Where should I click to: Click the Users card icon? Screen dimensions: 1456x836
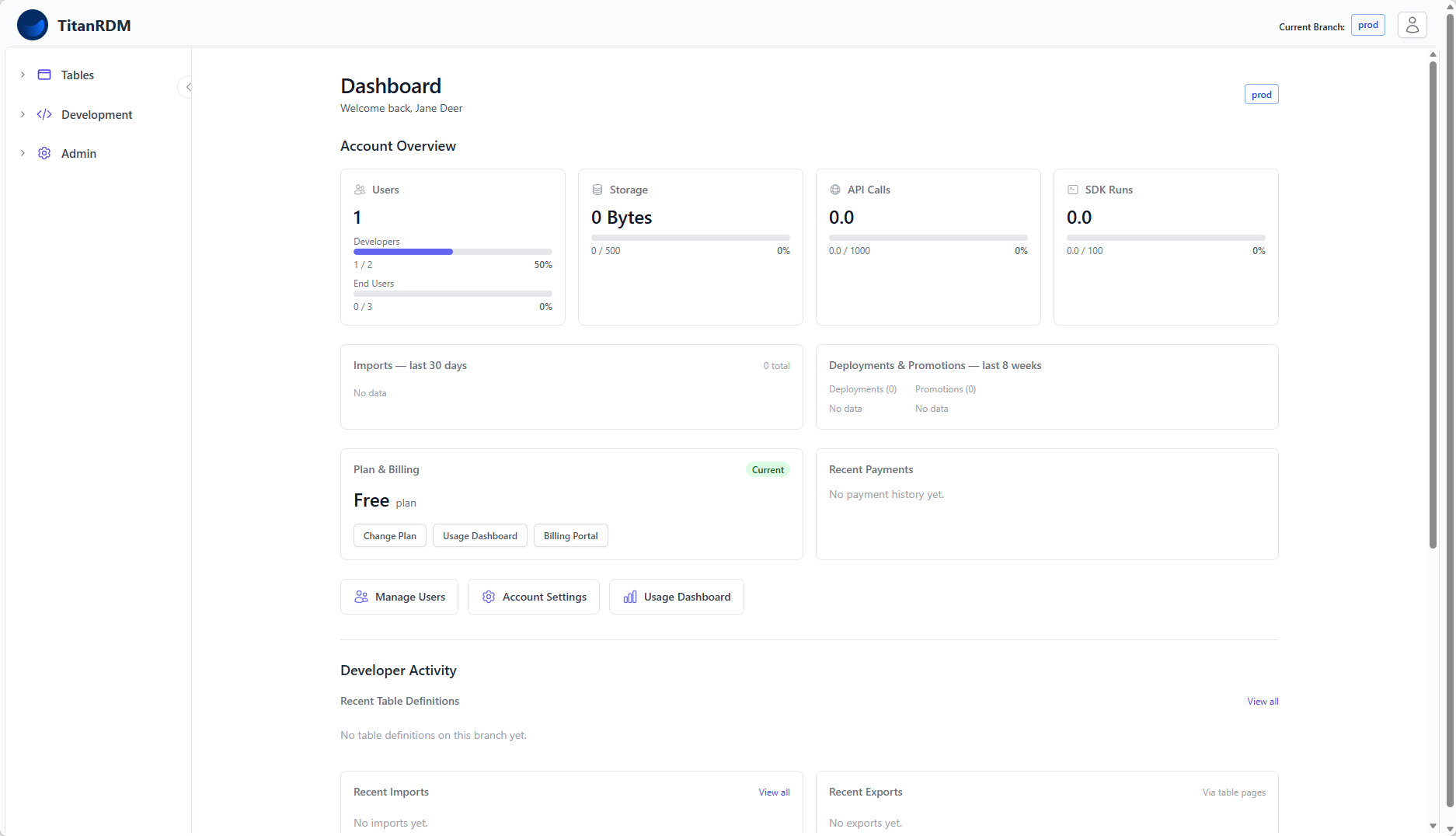(360, 190)
